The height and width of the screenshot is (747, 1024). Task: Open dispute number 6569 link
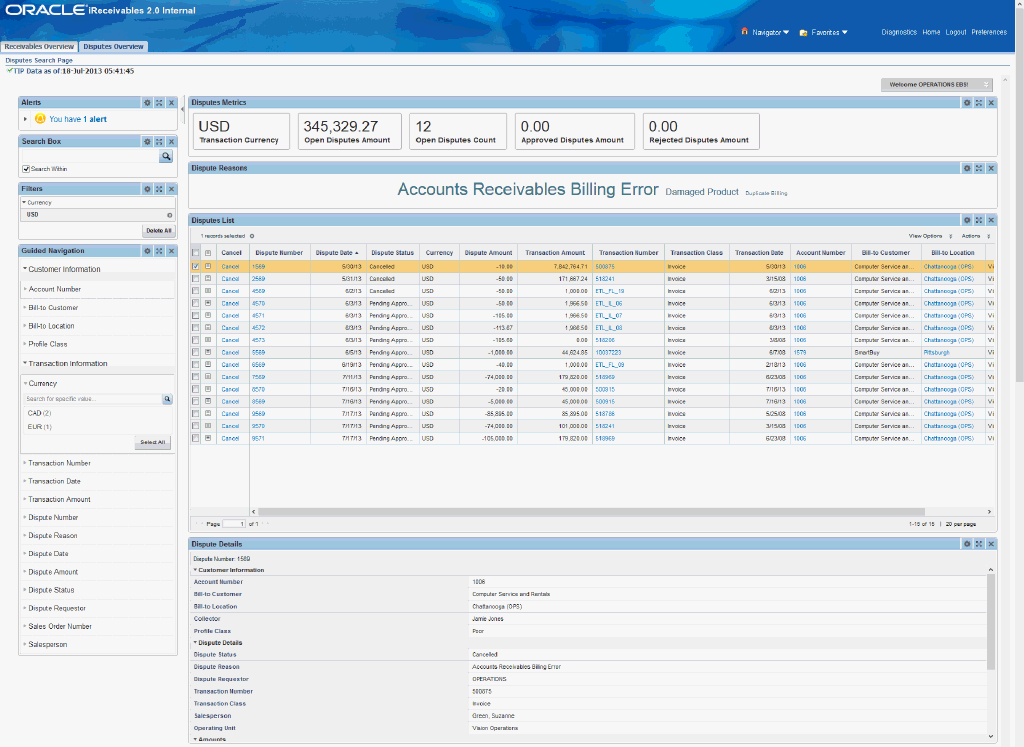[x=259, y=365]
